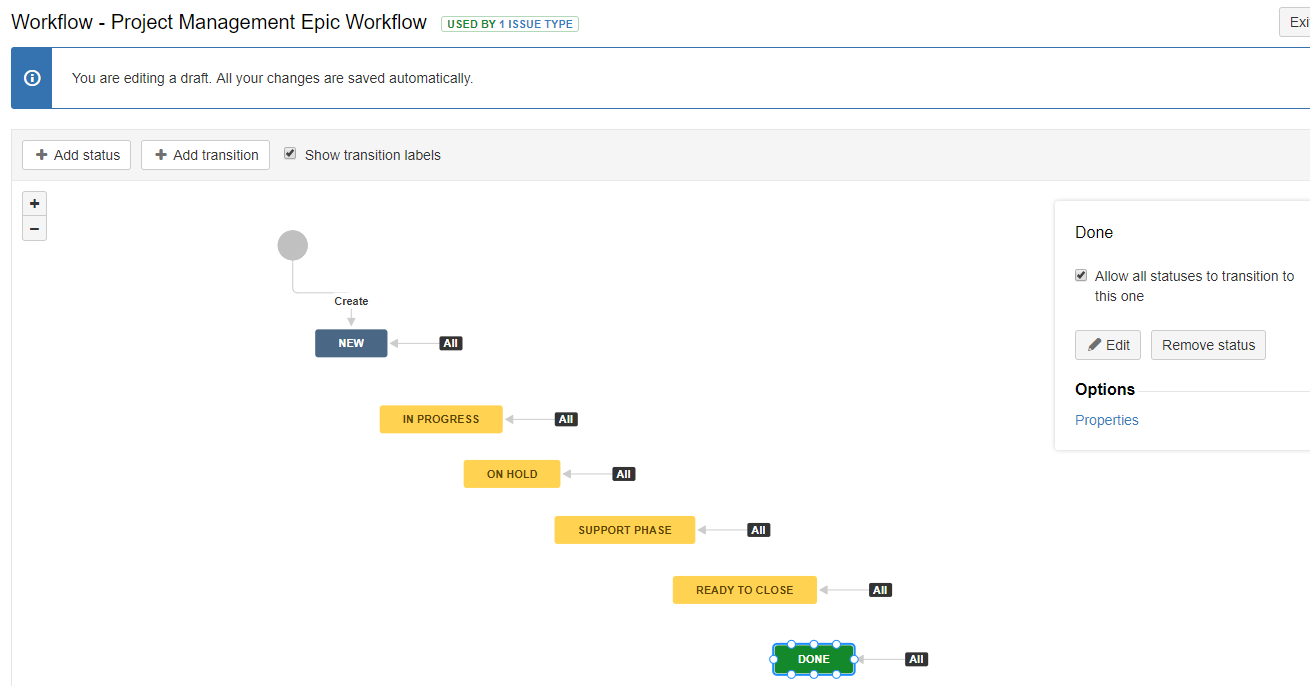Viewport: 1310px width, 686px height.
Task: Click the zoom in plus icon
Action: pos(34,203)
